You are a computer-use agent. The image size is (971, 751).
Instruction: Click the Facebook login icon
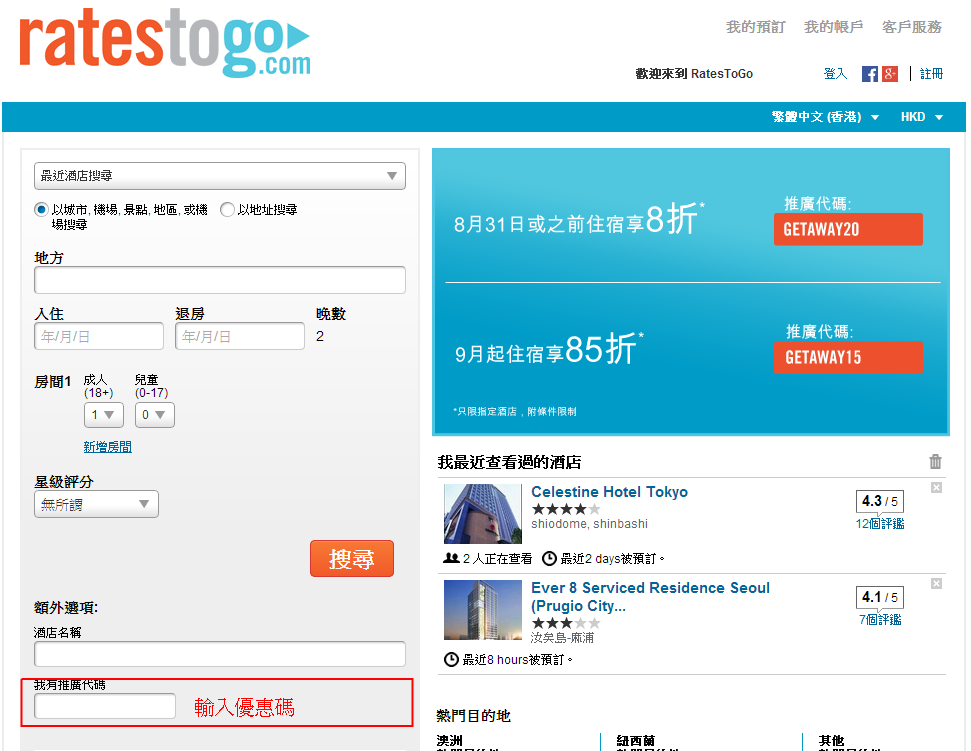pyautogui.click(x=869, y=74)
